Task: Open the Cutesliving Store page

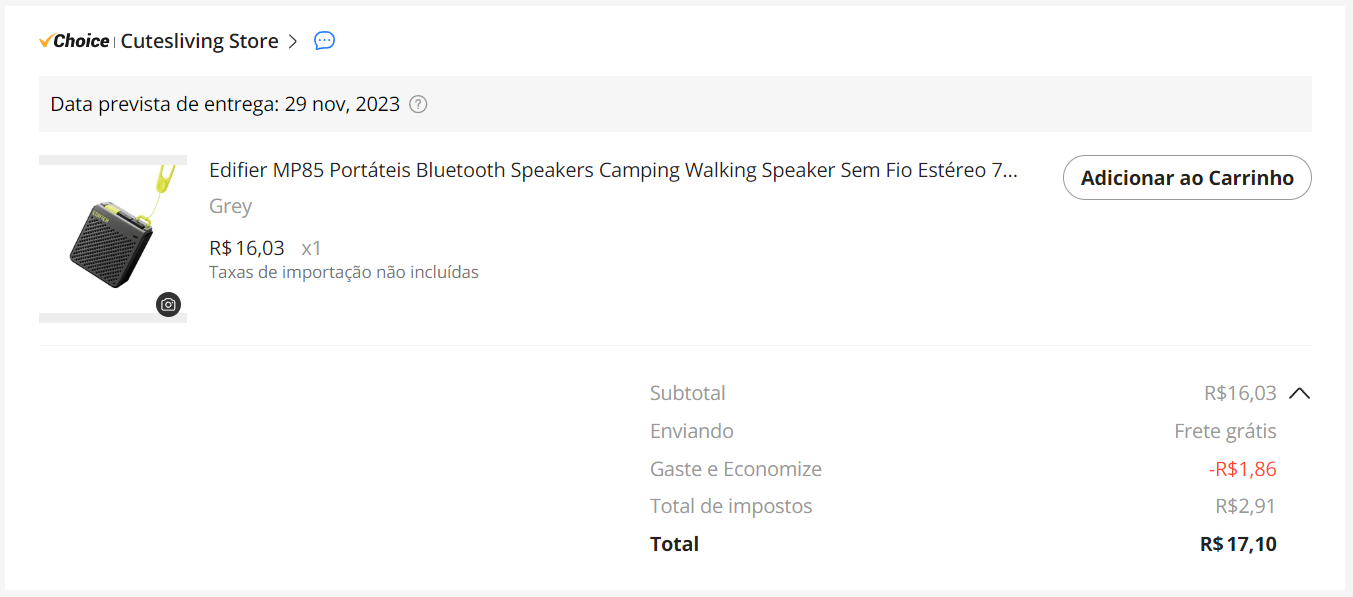Action: pos(199,41)
